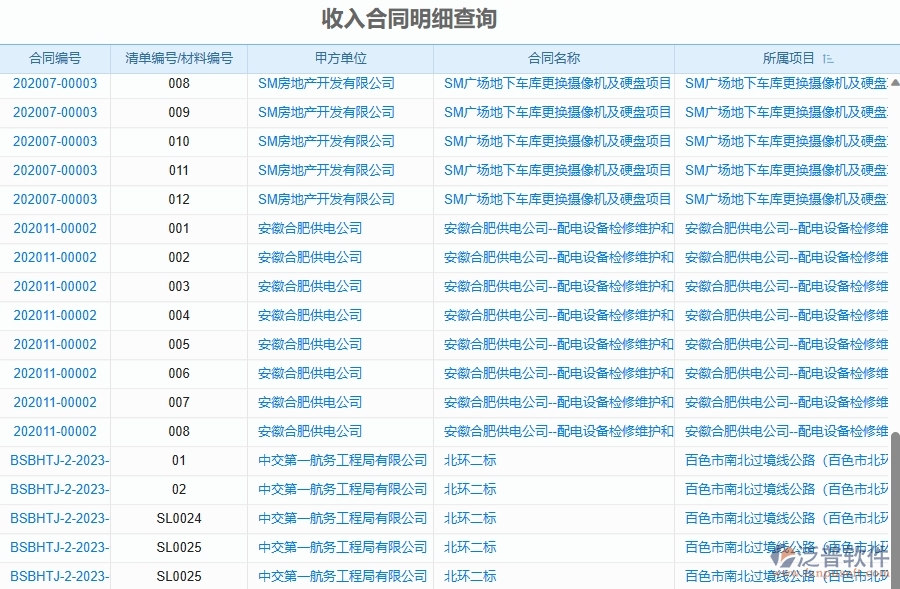Viewport: 900px width, 589px height.
Task: Click the 清单编号/材料编号 column header
Action: [x=177, y=58]
